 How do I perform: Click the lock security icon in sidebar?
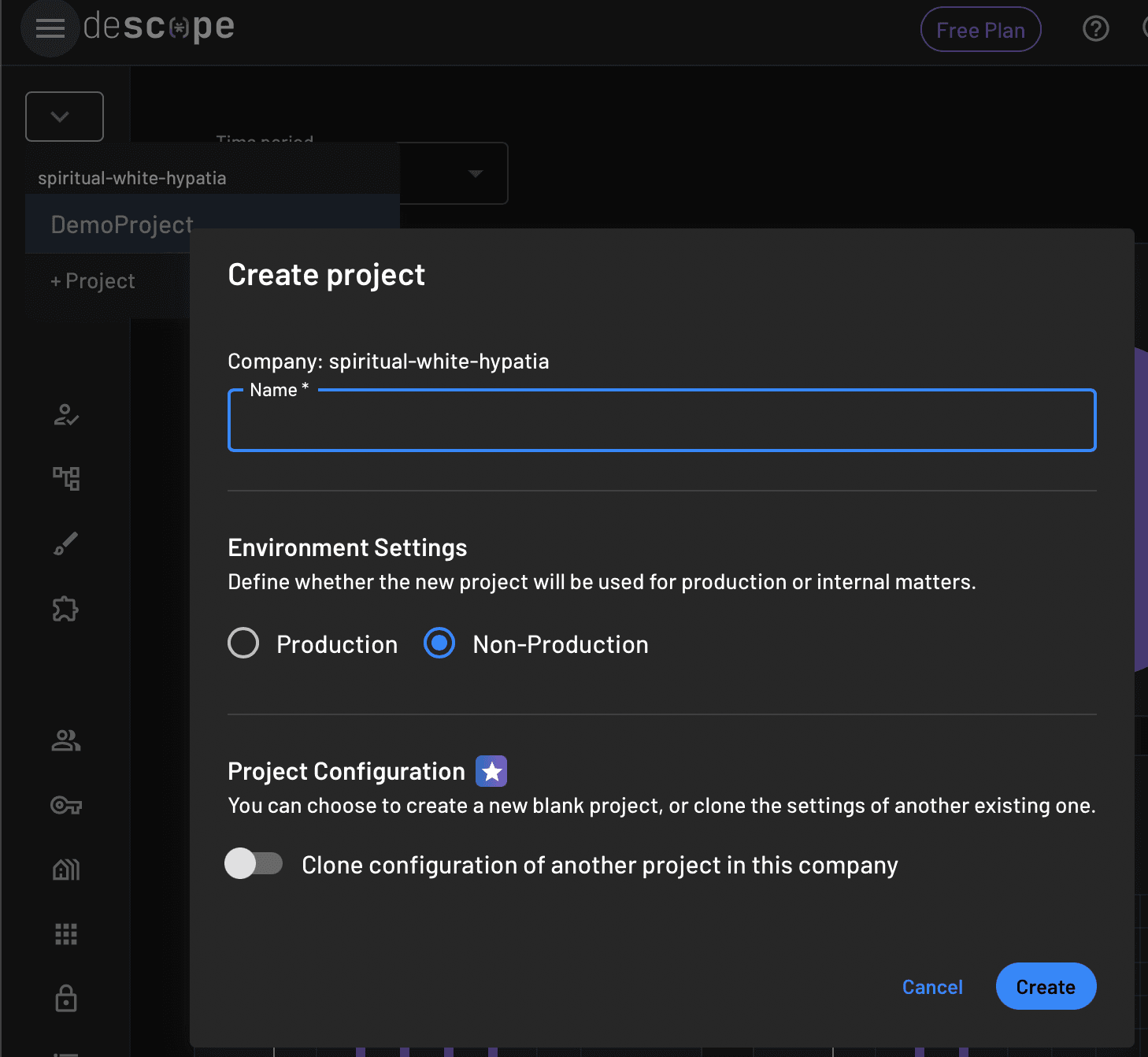(66, 998)
